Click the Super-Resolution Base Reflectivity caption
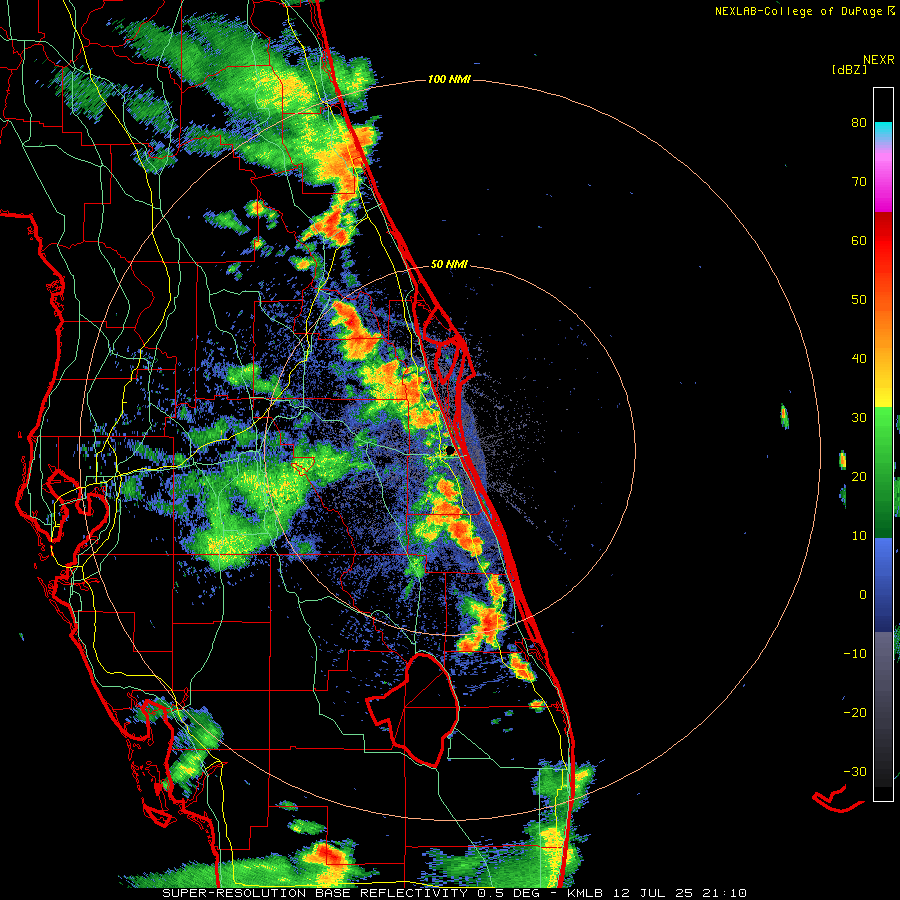This screenshot has height=900, width=900. point(455,893)
